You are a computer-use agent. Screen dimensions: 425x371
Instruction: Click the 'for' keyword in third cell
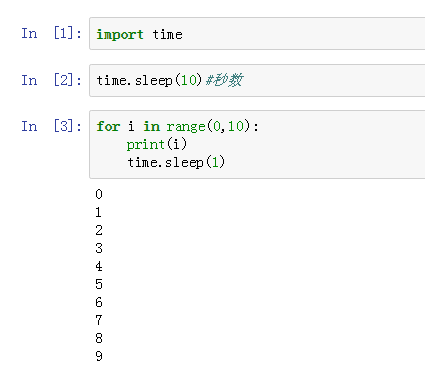point(108,126)
